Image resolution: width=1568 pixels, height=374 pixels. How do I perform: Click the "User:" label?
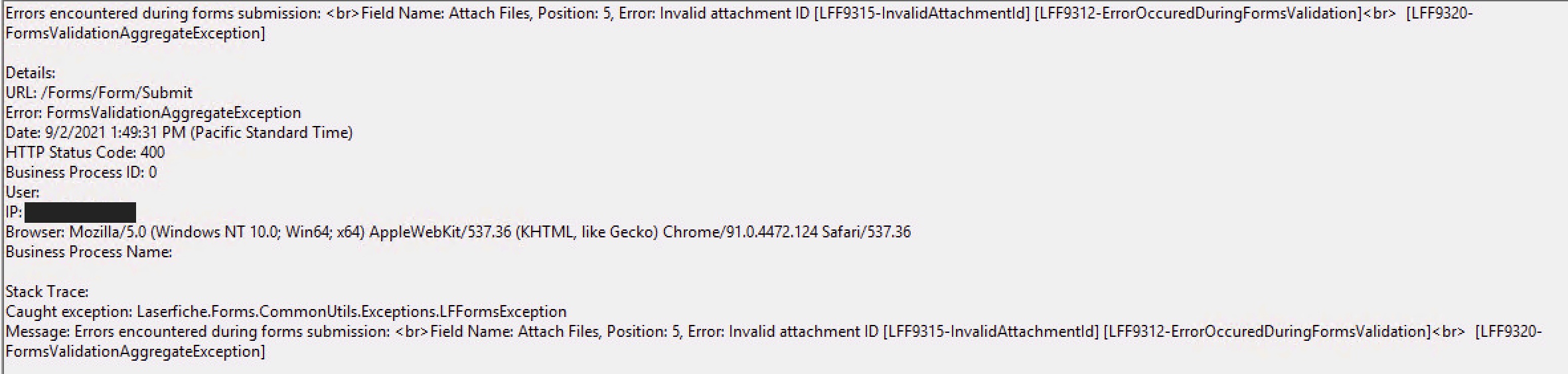click(22, 192)
